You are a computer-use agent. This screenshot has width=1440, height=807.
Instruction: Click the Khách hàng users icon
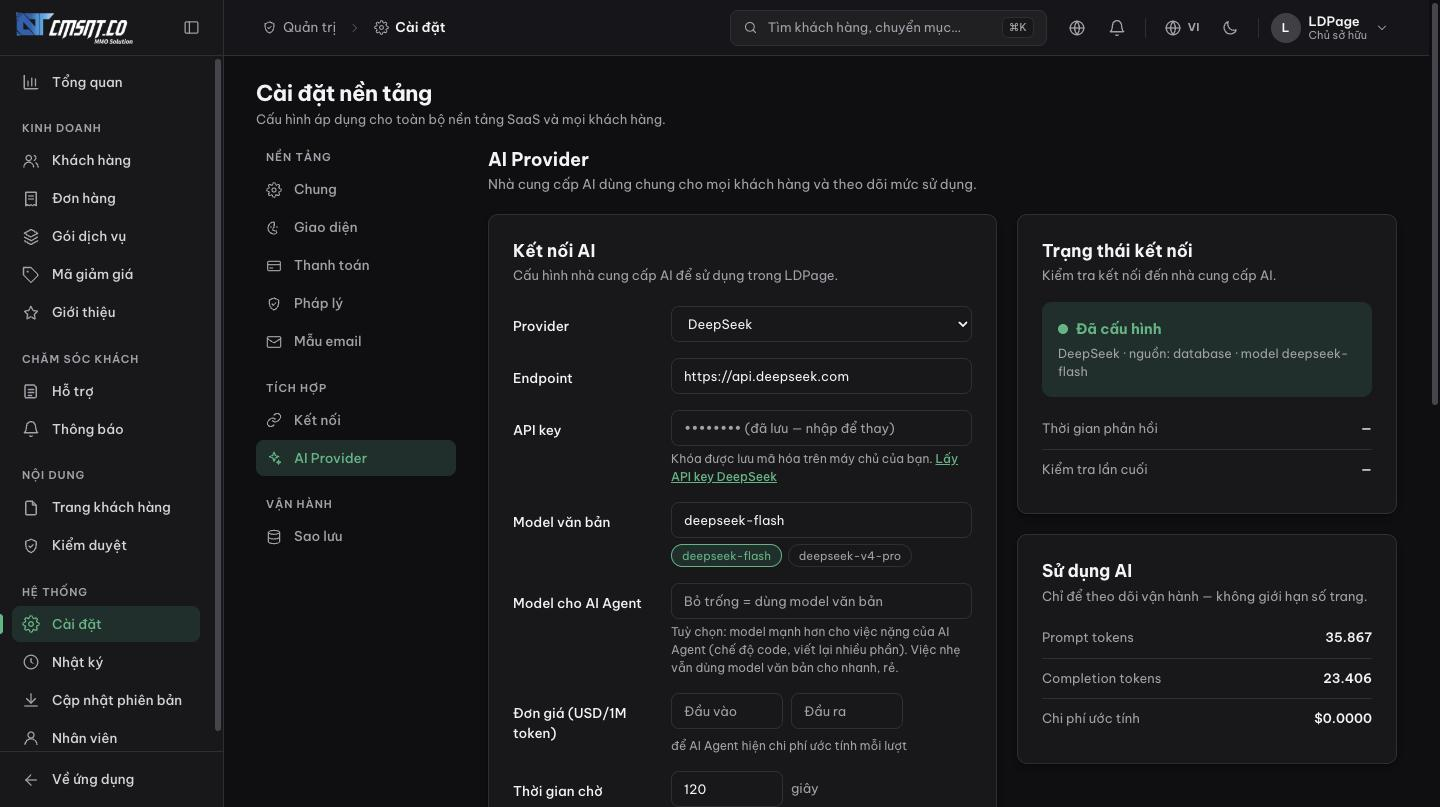31,160
